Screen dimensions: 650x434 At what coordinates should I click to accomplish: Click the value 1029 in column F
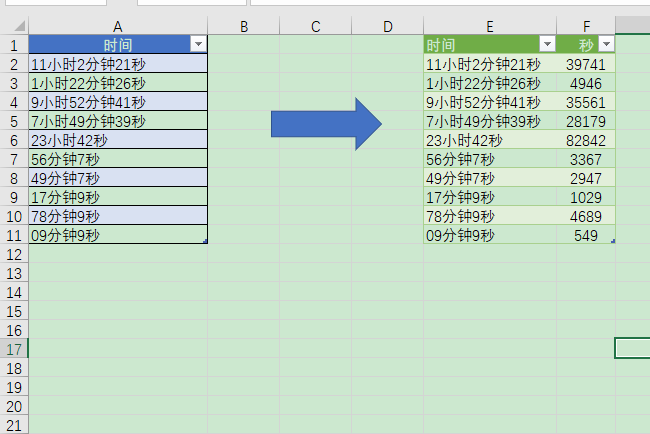[x=586, y=197]
